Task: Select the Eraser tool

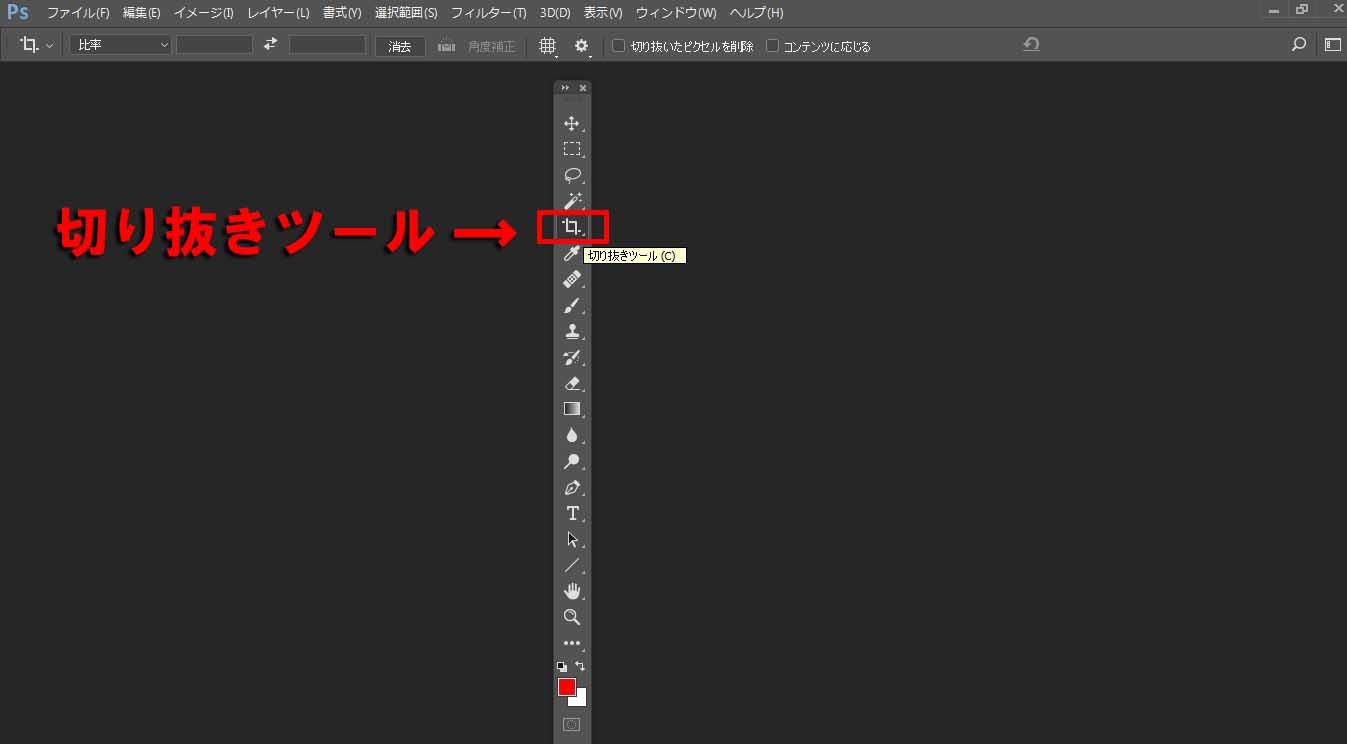Action: (572, 383)
